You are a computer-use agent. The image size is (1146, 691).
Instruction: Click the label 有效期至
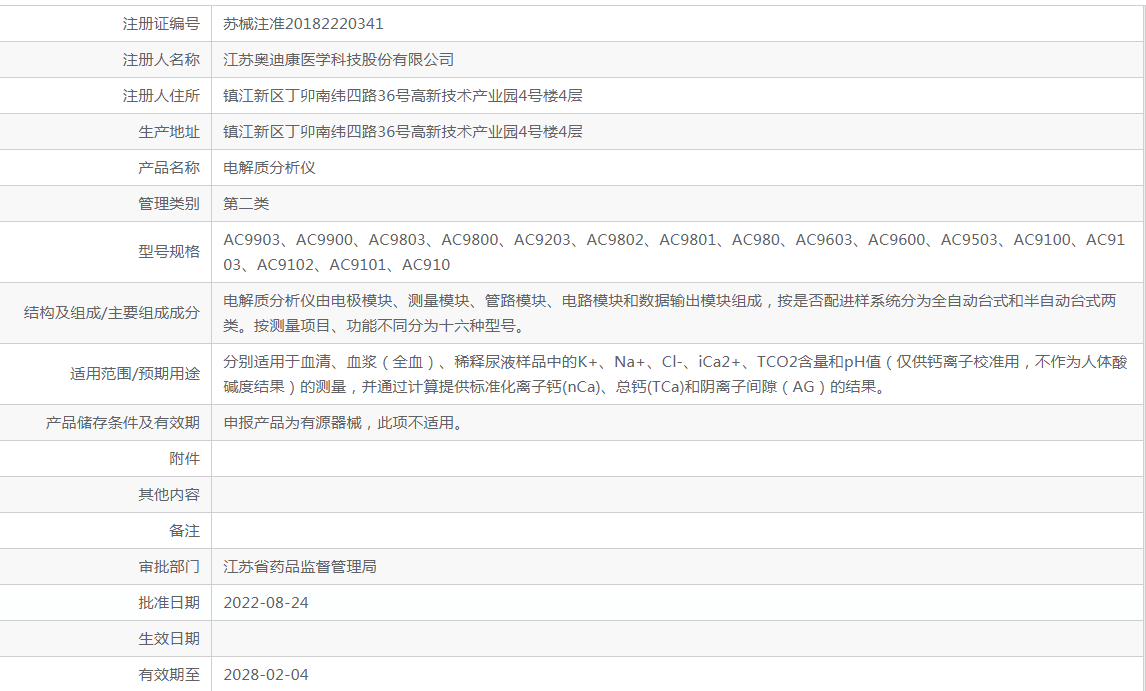(x=169, y=674)
